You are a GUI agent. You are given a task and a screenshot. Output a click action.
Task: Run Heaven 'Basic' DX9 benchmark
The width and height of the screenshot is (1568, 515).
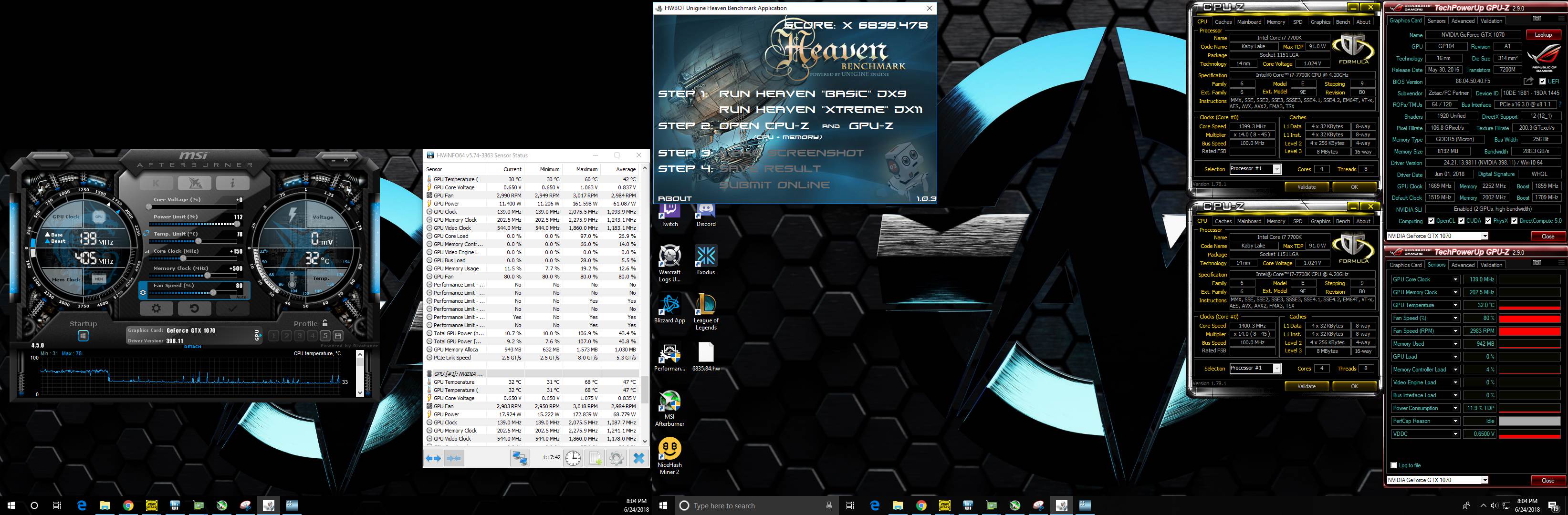[x=812, y=93]
